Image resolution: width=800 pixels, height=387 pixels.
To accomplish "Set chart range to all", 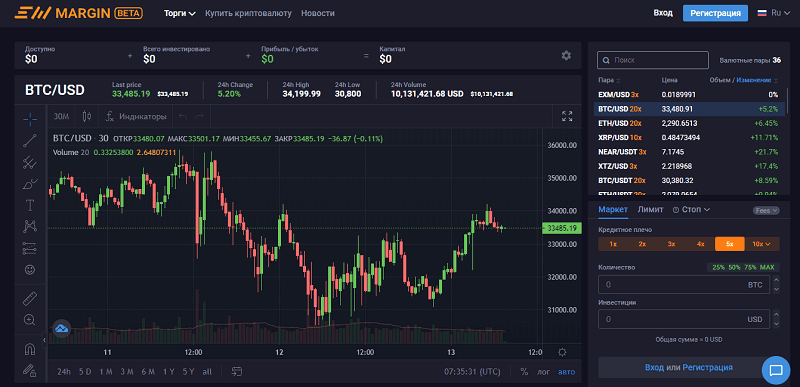I will (x=207, y=372).
